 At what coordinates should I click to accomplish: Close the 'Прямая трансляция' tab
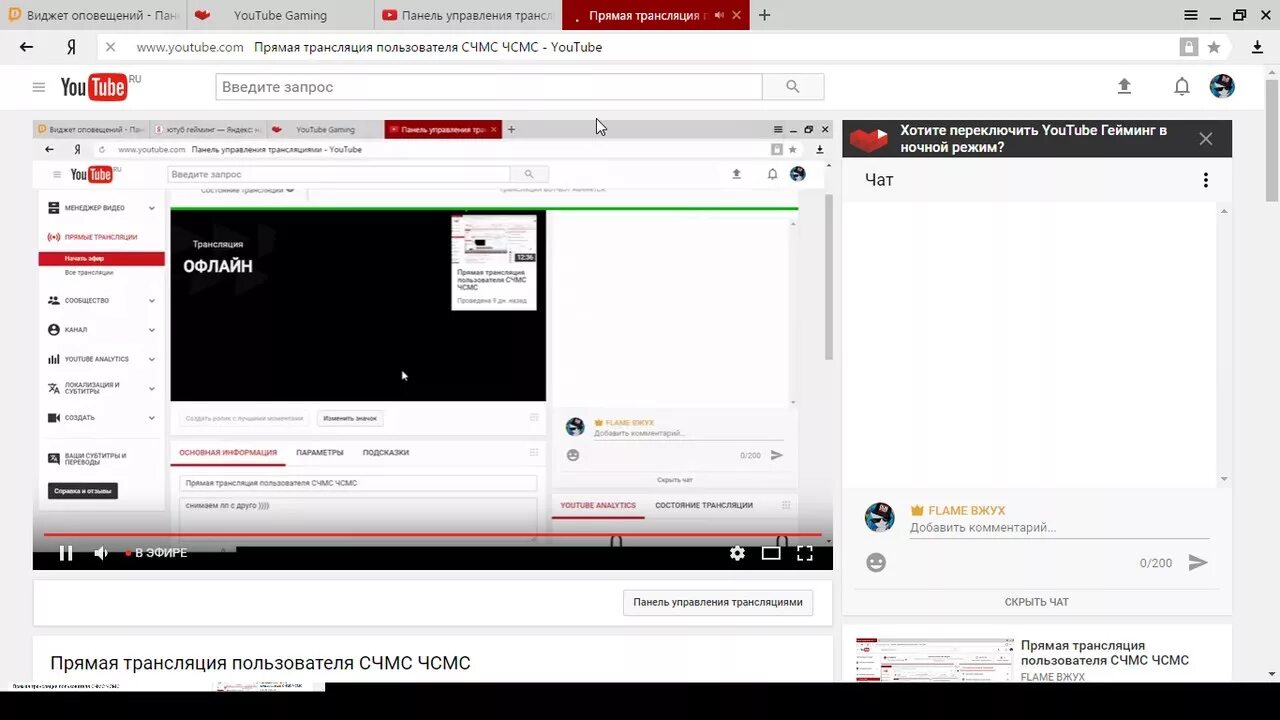738,15
